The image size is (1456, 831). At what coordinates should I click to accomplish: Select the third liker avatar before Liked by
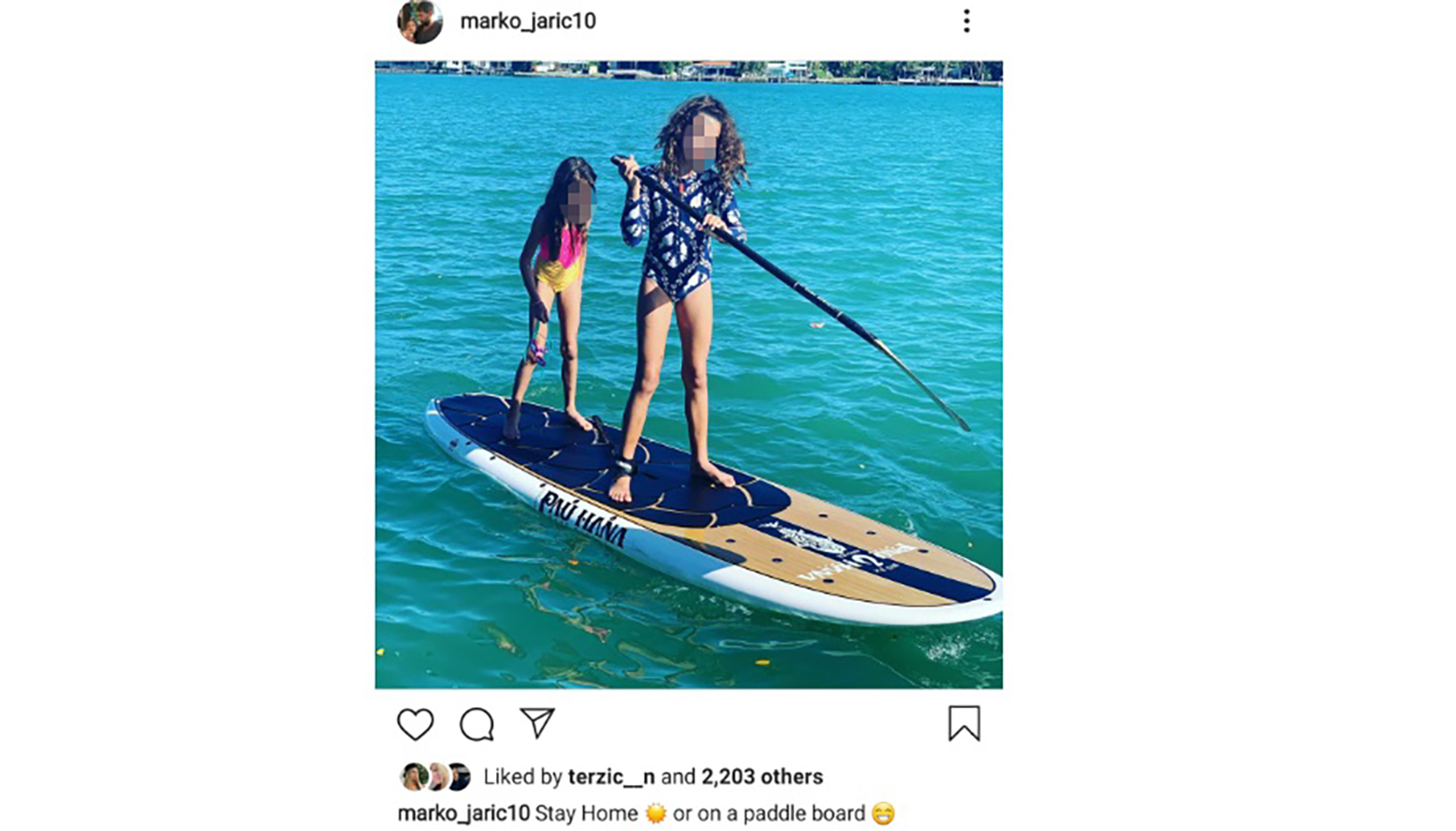click(459, 776)
